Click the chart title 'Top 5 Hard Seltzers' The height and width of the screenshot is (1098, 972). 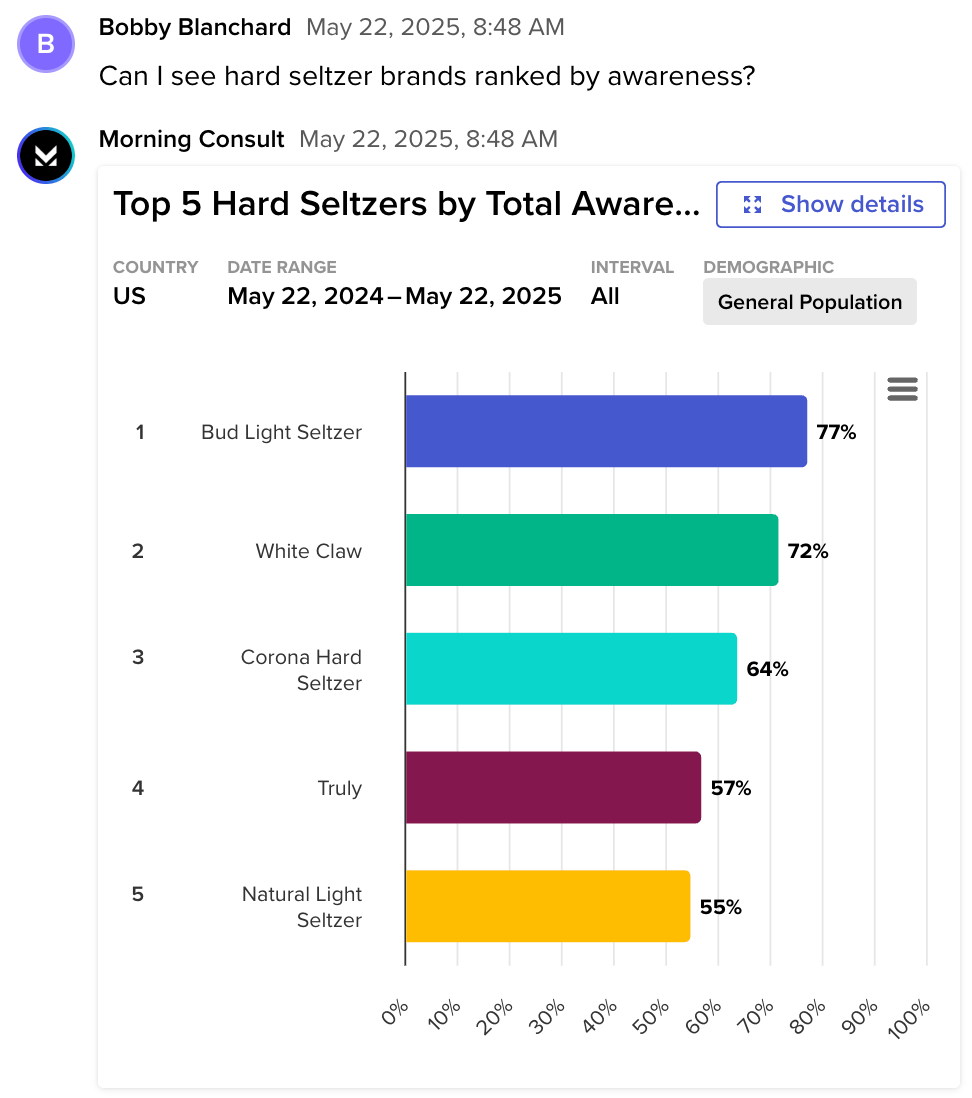406,204
